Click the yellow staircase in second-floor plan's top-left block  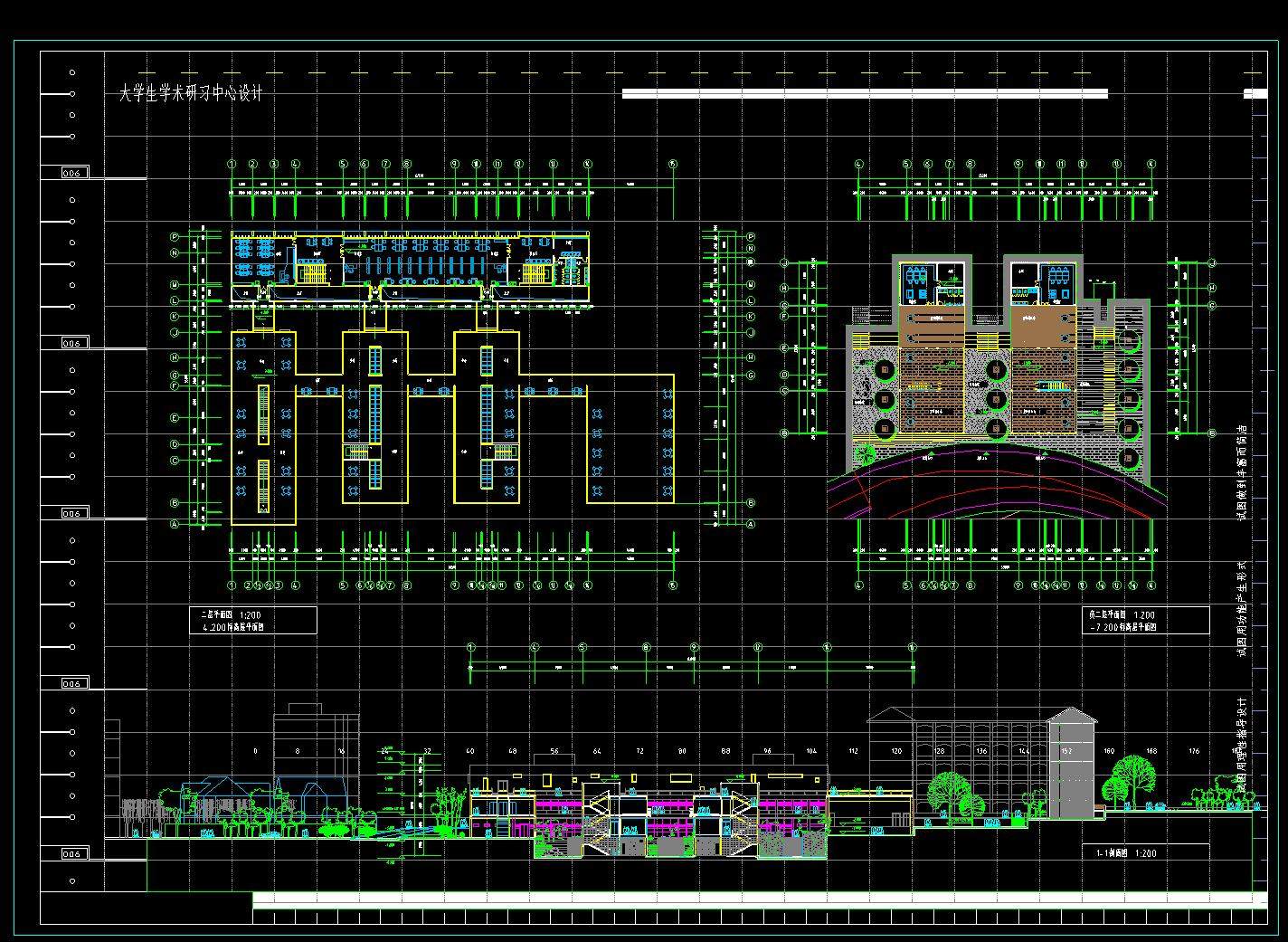coord(313,271)
